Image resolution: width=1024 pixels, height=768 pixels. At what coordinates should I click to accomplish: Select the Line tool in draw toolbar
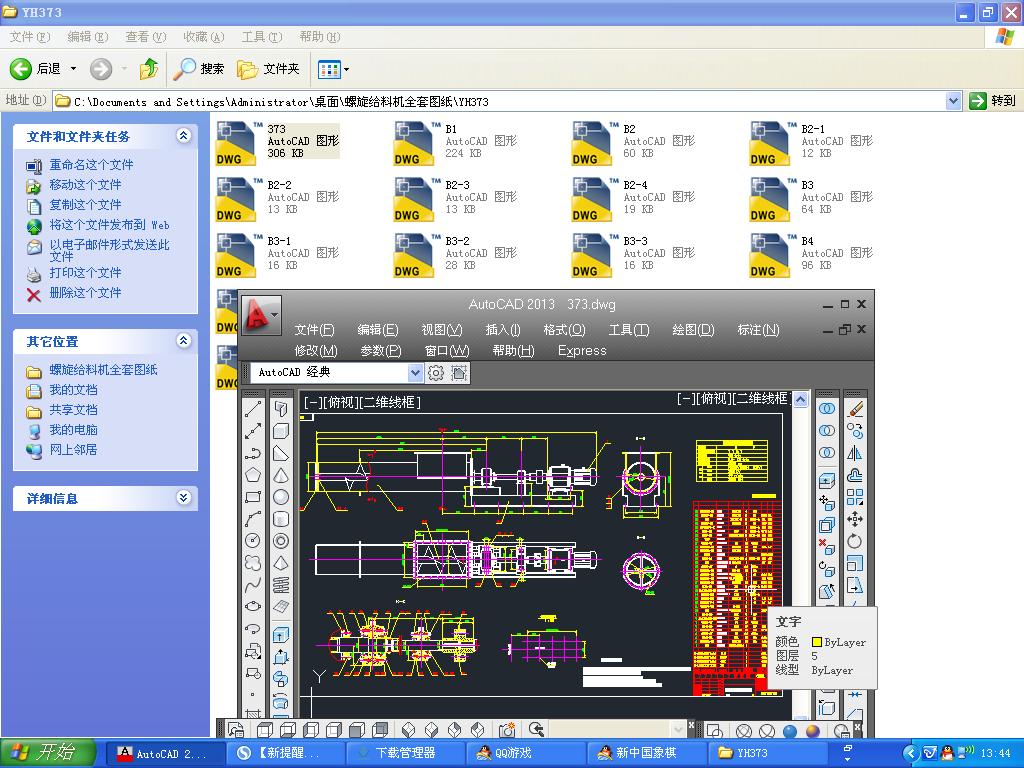[253, 409]
